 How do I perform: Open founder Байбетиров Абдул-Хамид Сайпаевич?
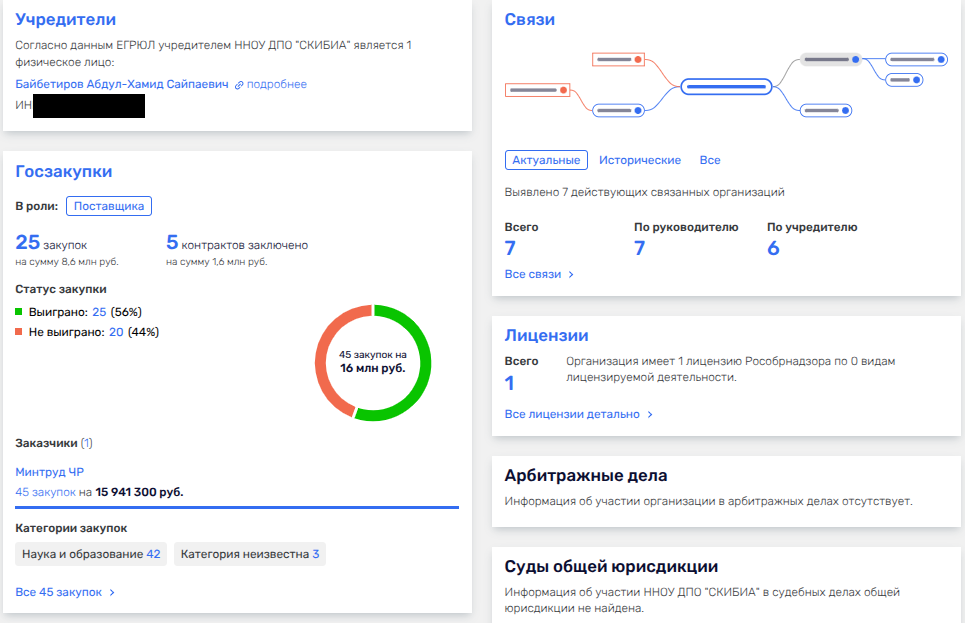(121, 84)
